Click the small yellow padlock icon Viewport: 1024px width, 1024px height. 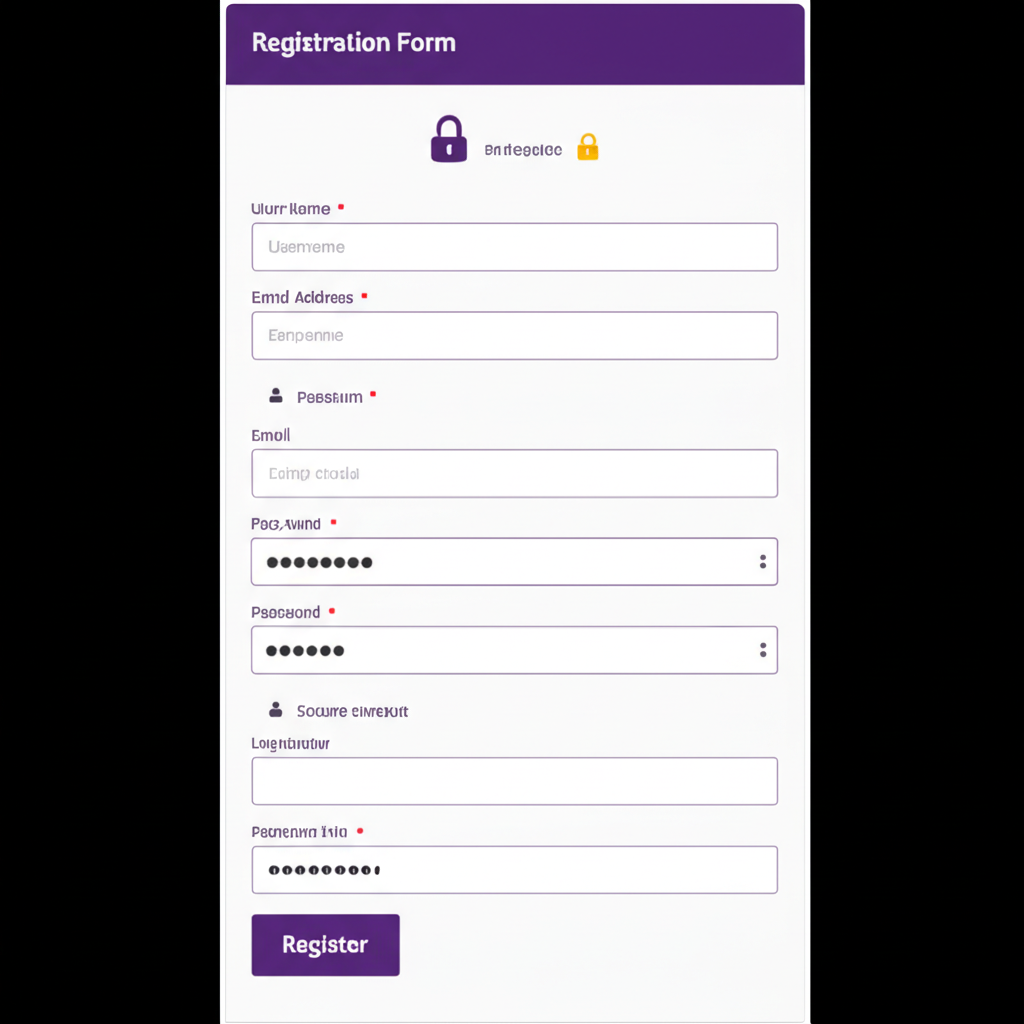click(588, 148)
